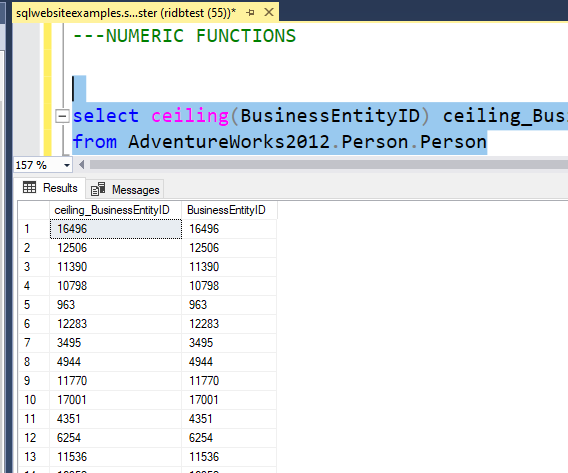Click the Messages tab icon
Viewport: 568px width, 473px height.
(98, 189)
